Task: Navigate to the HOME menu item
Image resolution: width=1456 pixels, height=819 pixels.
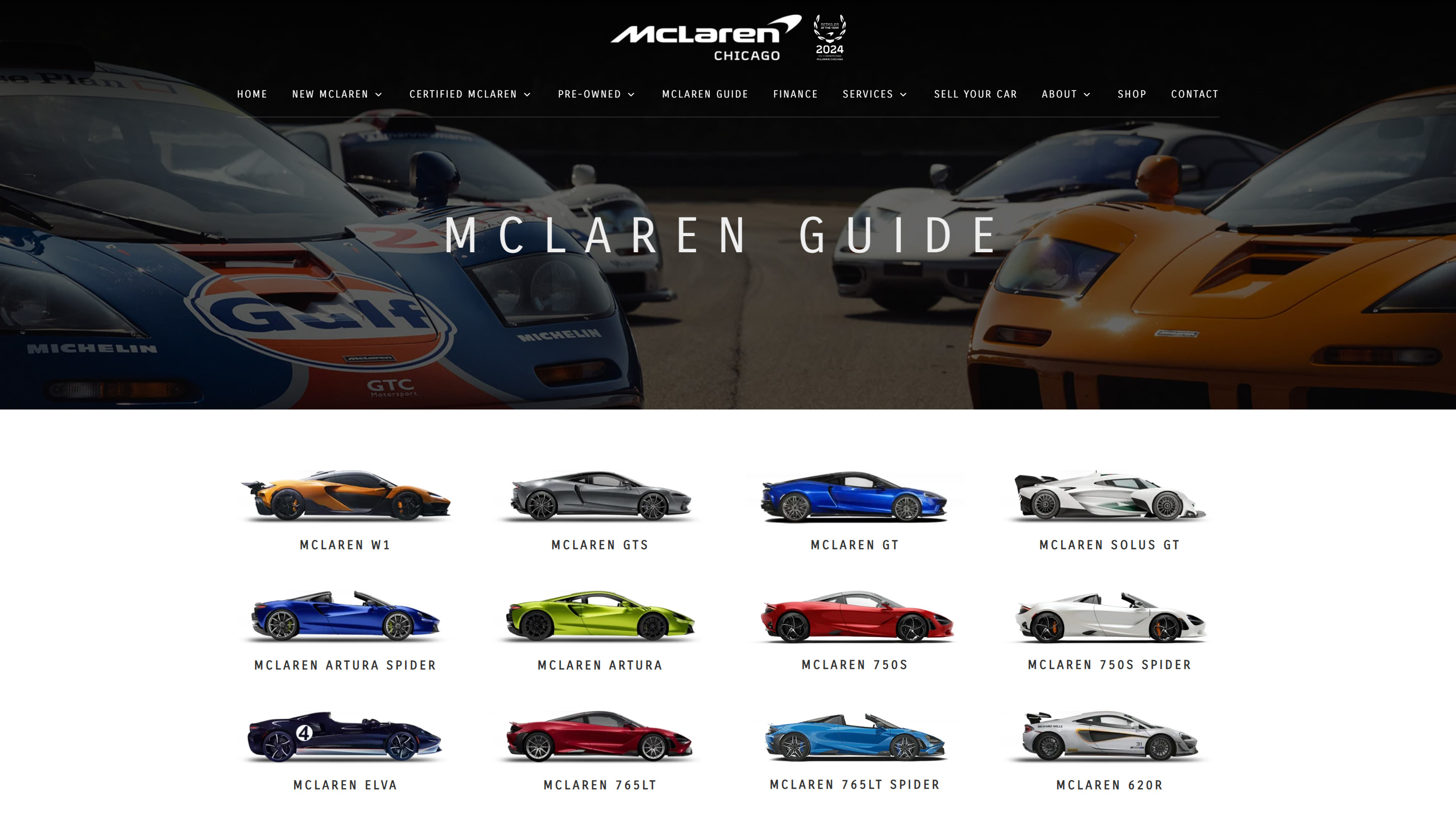Action: (x=252, y=95)
